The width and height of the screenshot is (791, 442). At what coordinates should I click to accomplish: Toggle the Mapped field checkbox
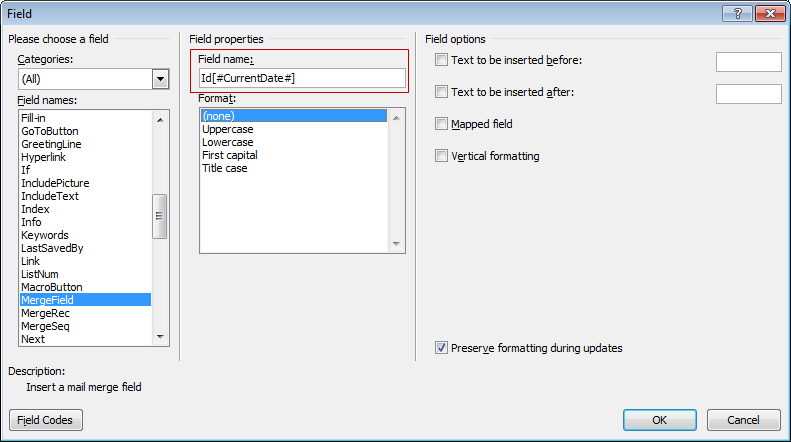(442, 124)
